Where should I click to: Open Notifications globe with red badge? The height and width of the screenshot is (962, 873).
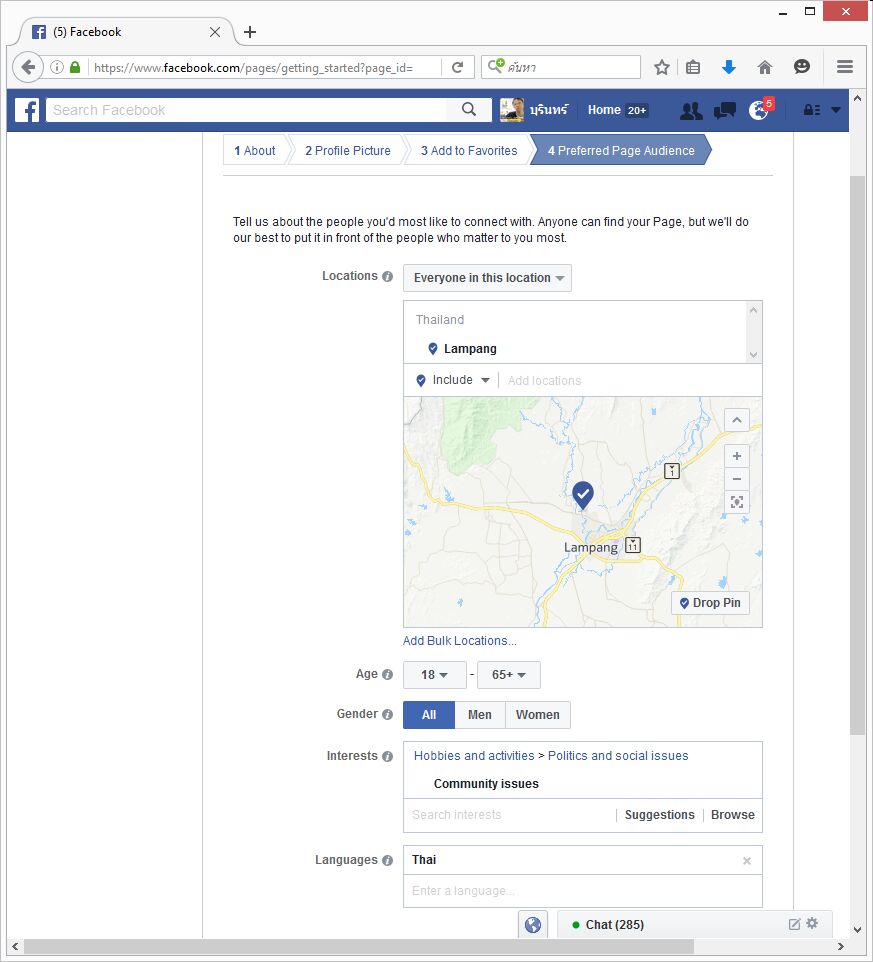click(x=759, y=110)
